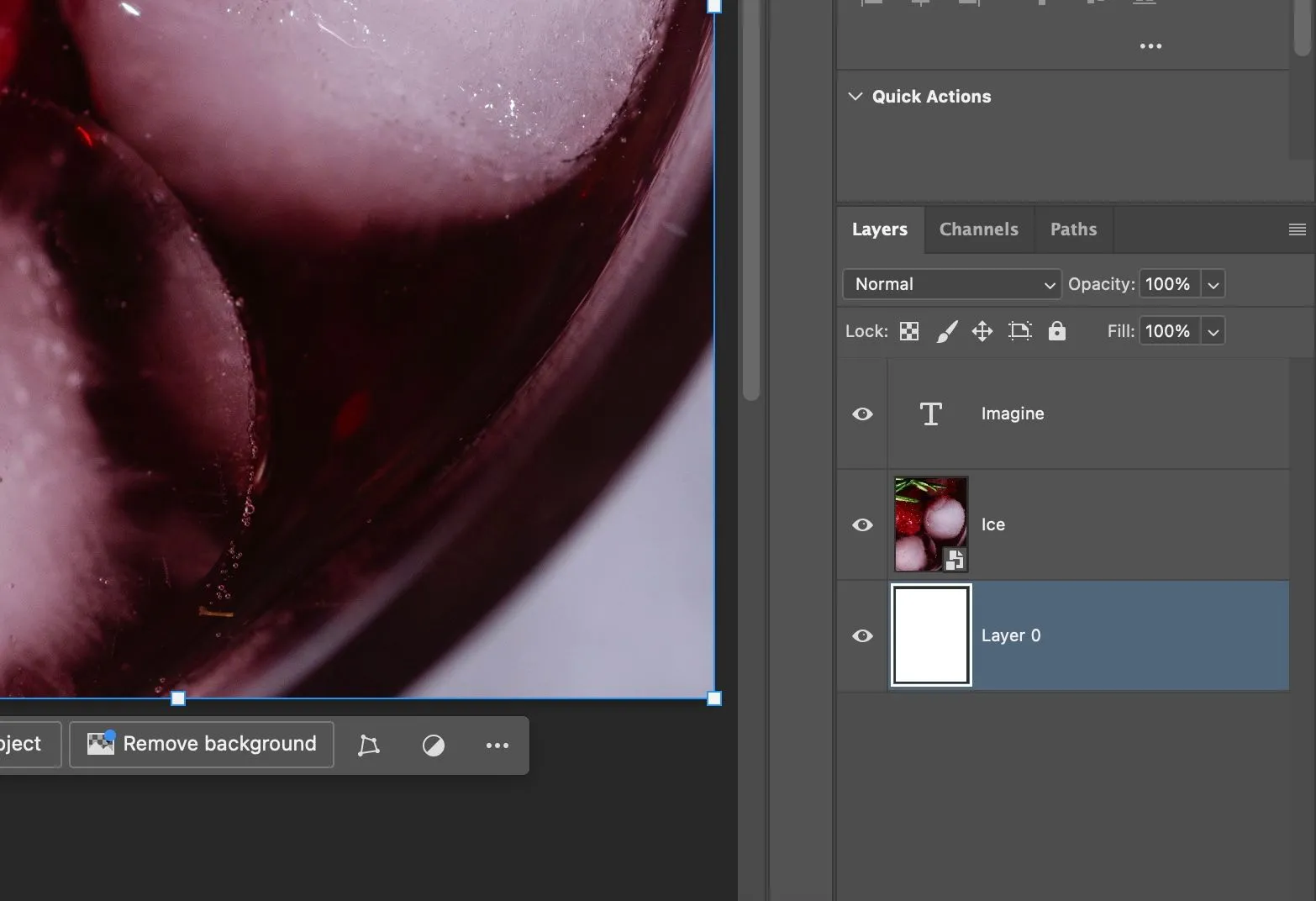This screenshot has width=1316, height=901.
Task: Lock all padlock icon
Action: [x=1056, y=330]
